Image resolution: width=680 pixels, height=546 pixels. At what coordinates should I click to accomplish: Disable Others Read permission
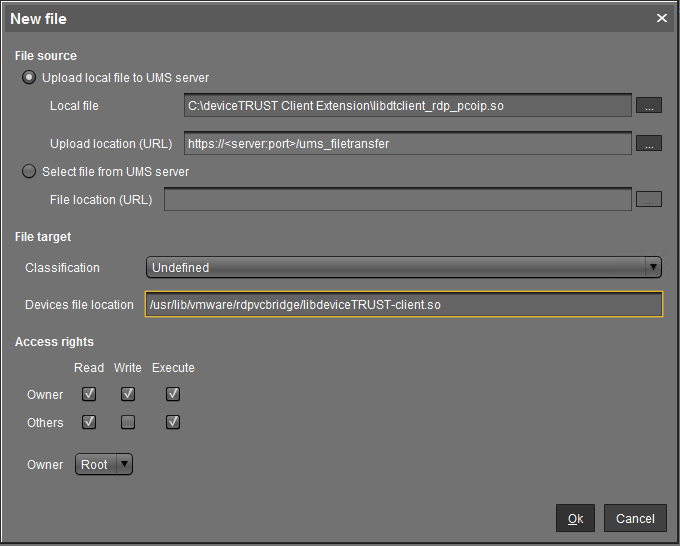tap(89, 422)
